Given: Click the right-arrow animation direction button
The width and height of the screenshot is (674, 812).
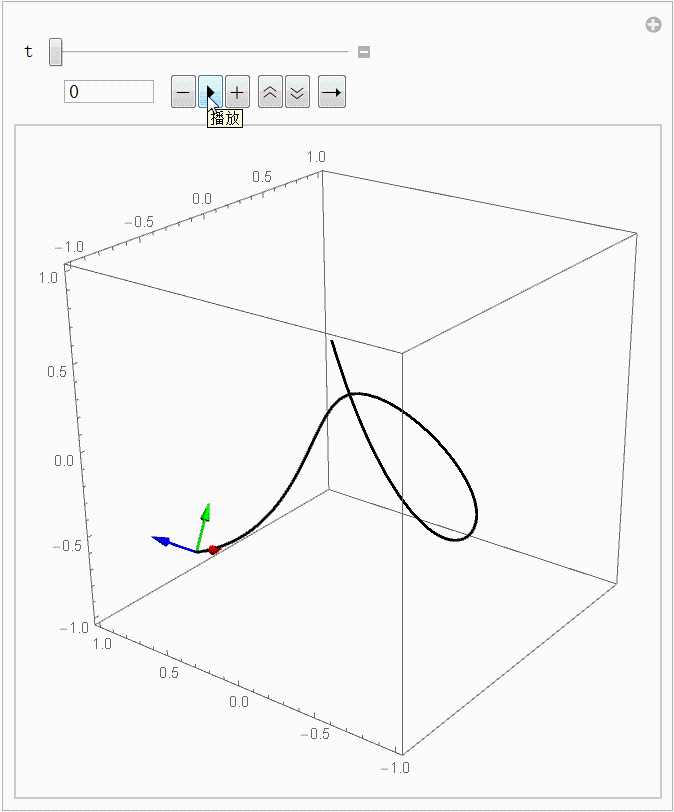Looking at the screenshot, I should click(x=332, y=92).
